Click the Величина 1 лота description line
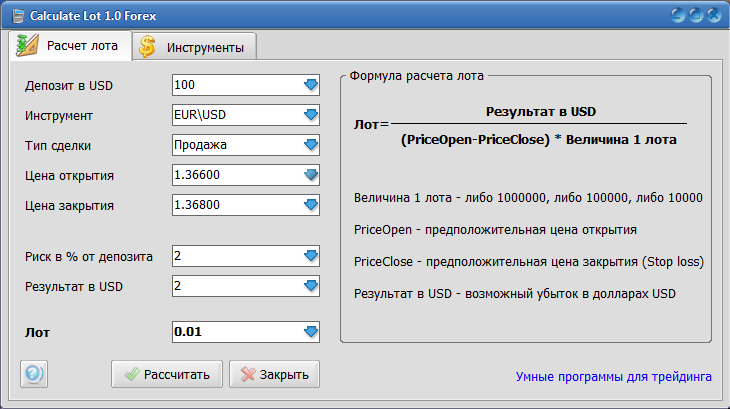 (528, 198)
